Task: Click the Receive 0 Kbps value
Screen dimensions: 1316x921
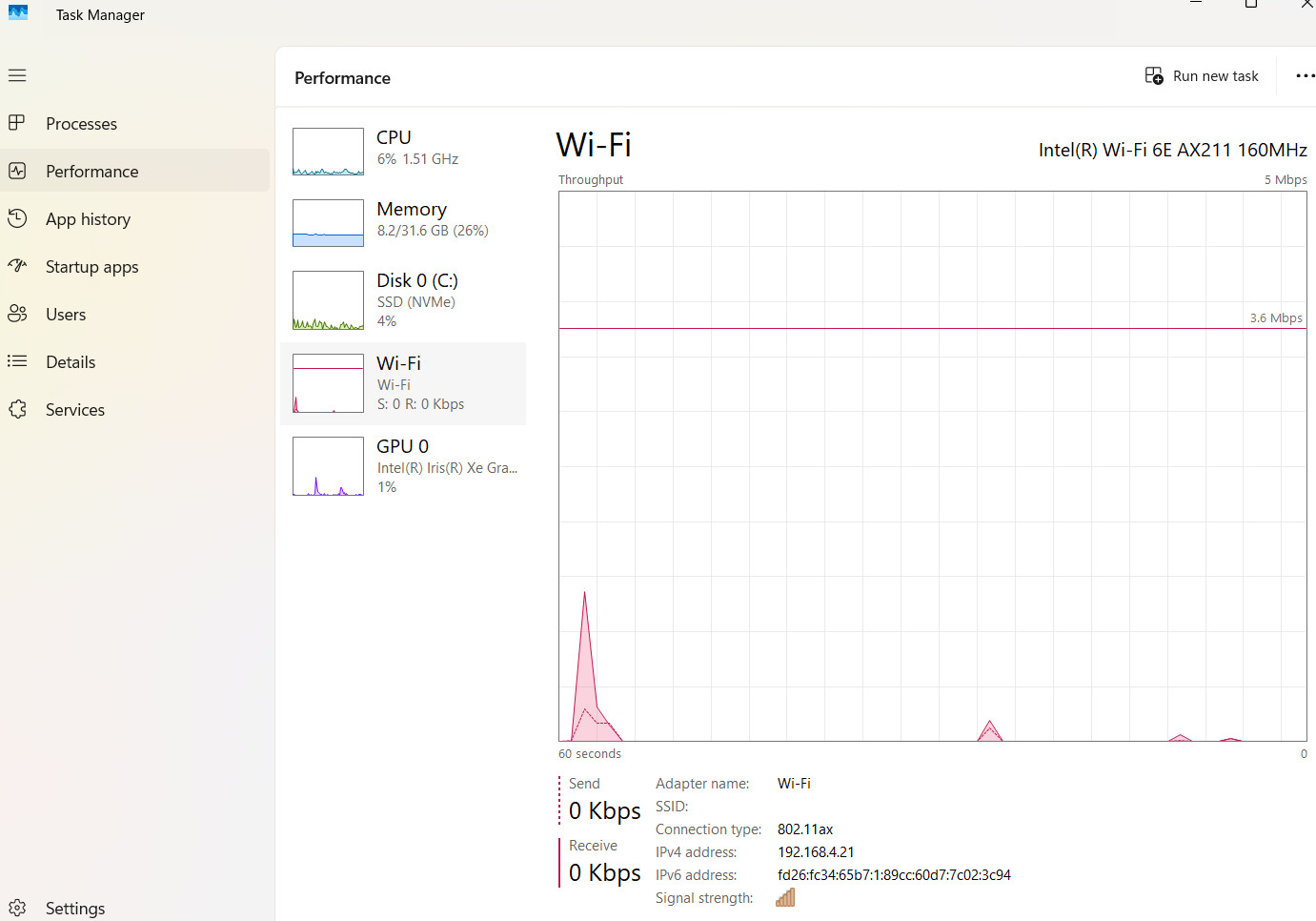Action: (605, 873)
